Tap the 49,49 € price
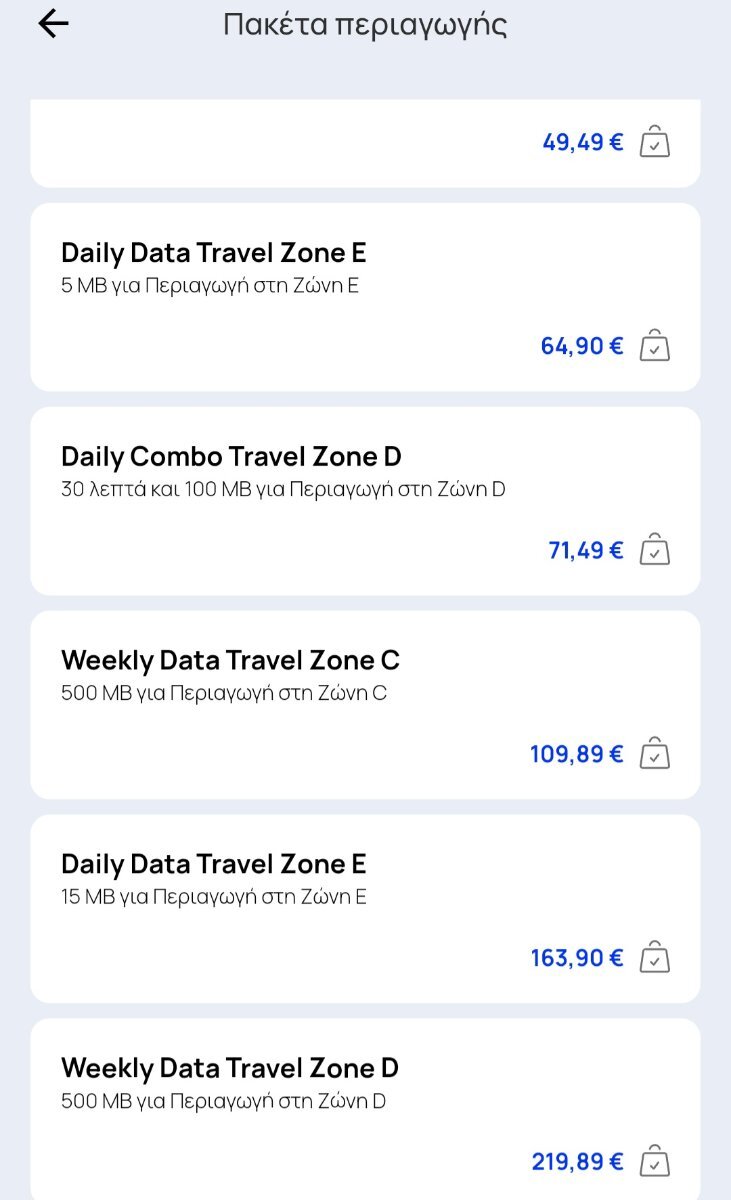 pos(582,142)
